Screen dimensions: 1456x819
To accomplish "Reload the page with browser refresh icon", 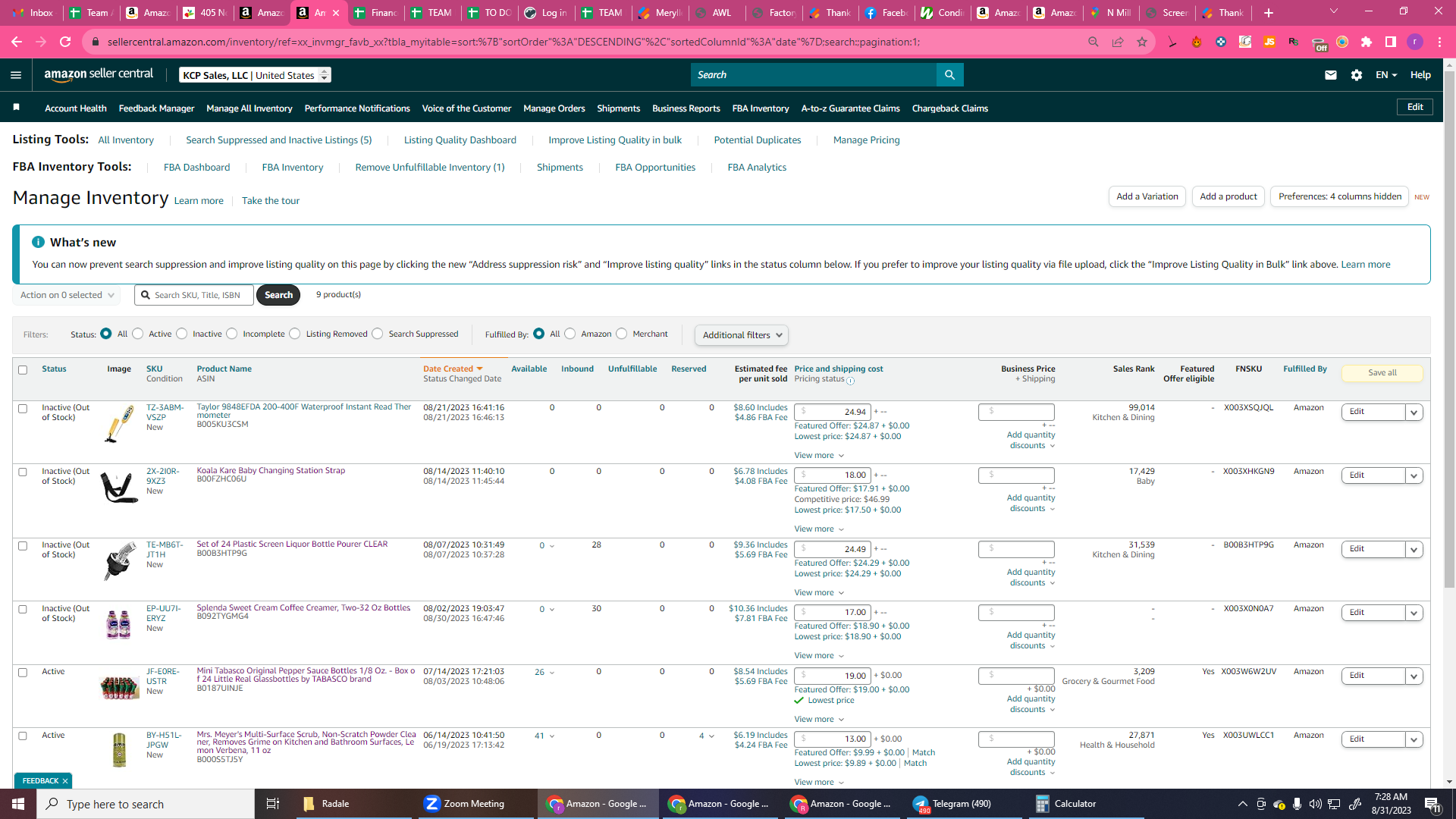I will coord(65,42).
